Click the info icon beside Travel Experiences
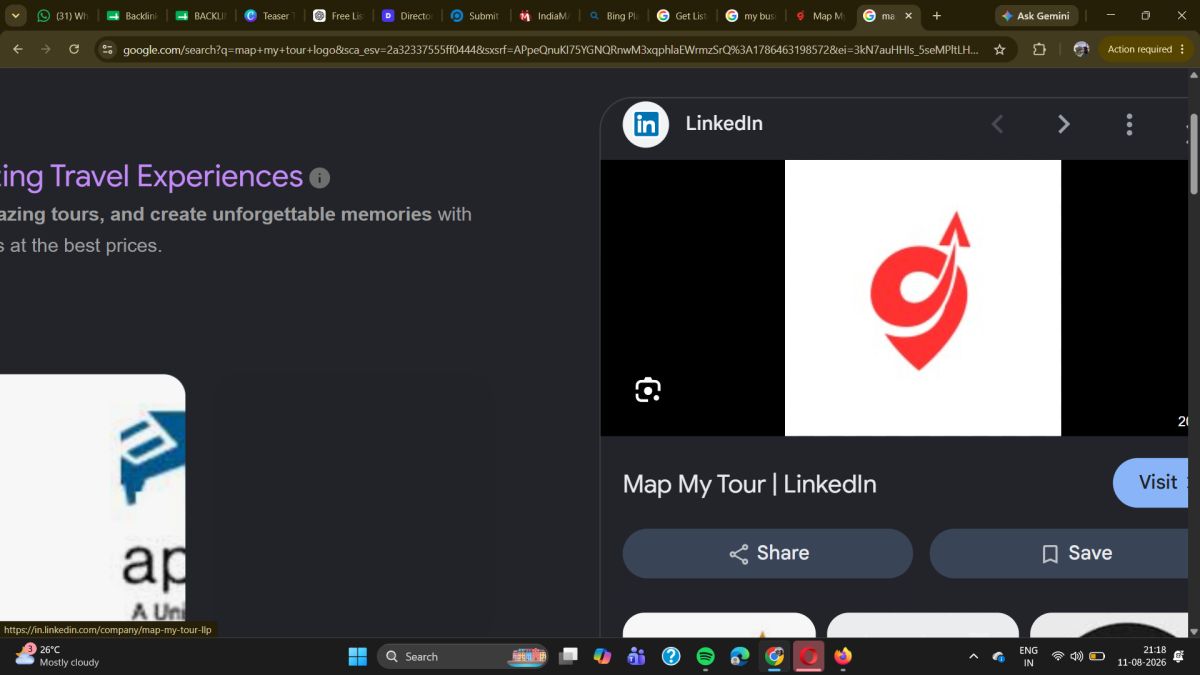 pos(320,178)
